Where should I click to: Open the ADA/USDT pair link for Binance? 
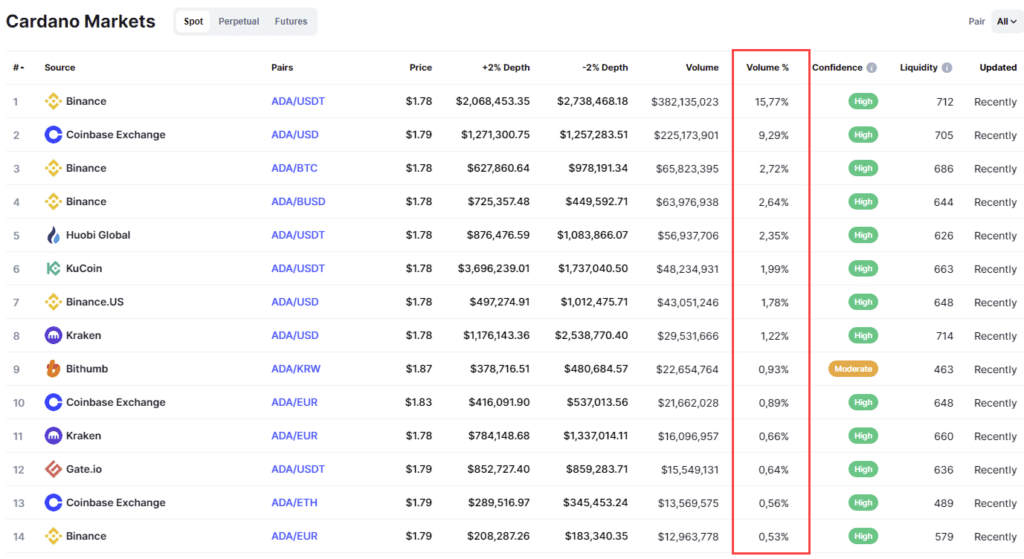click(298, 101)
